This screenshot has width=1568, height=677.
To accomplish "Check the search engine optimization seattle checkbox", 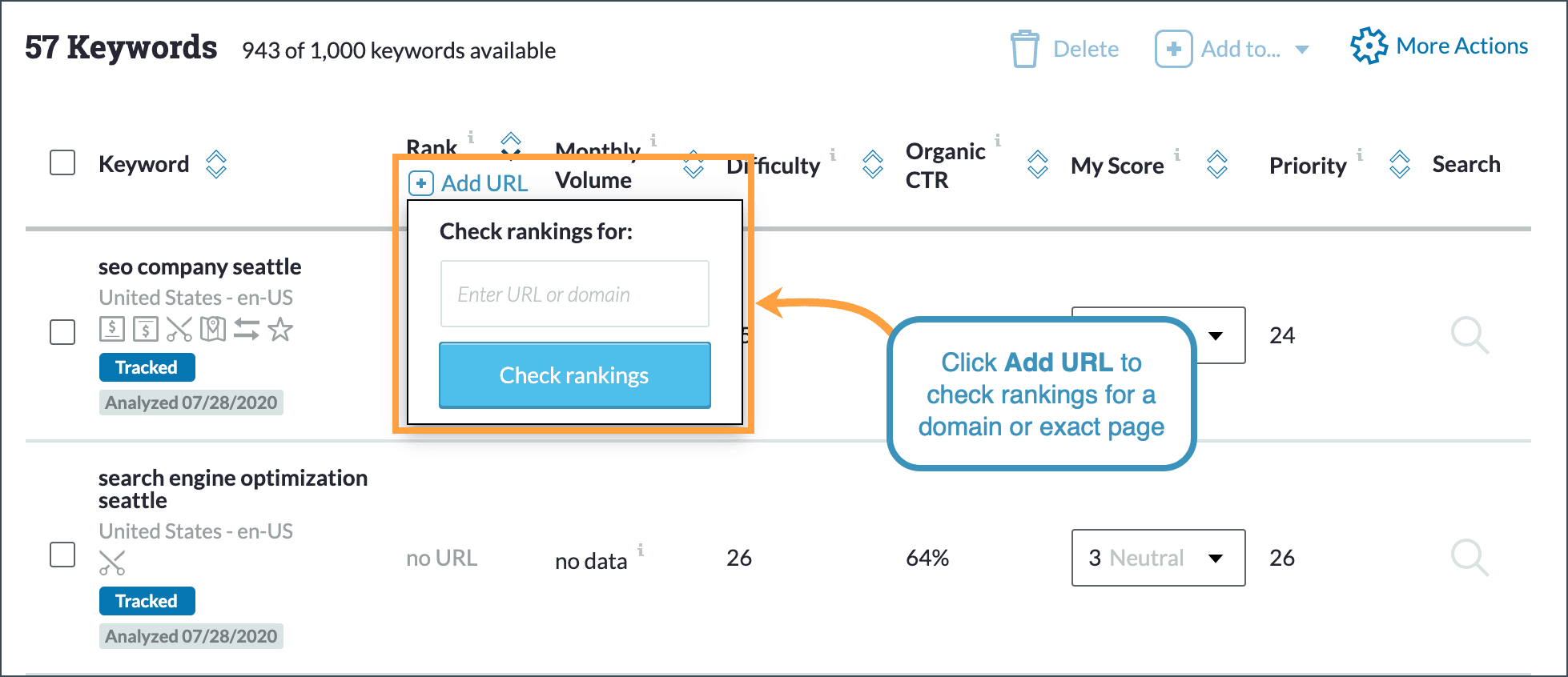I will click(62, 555).
